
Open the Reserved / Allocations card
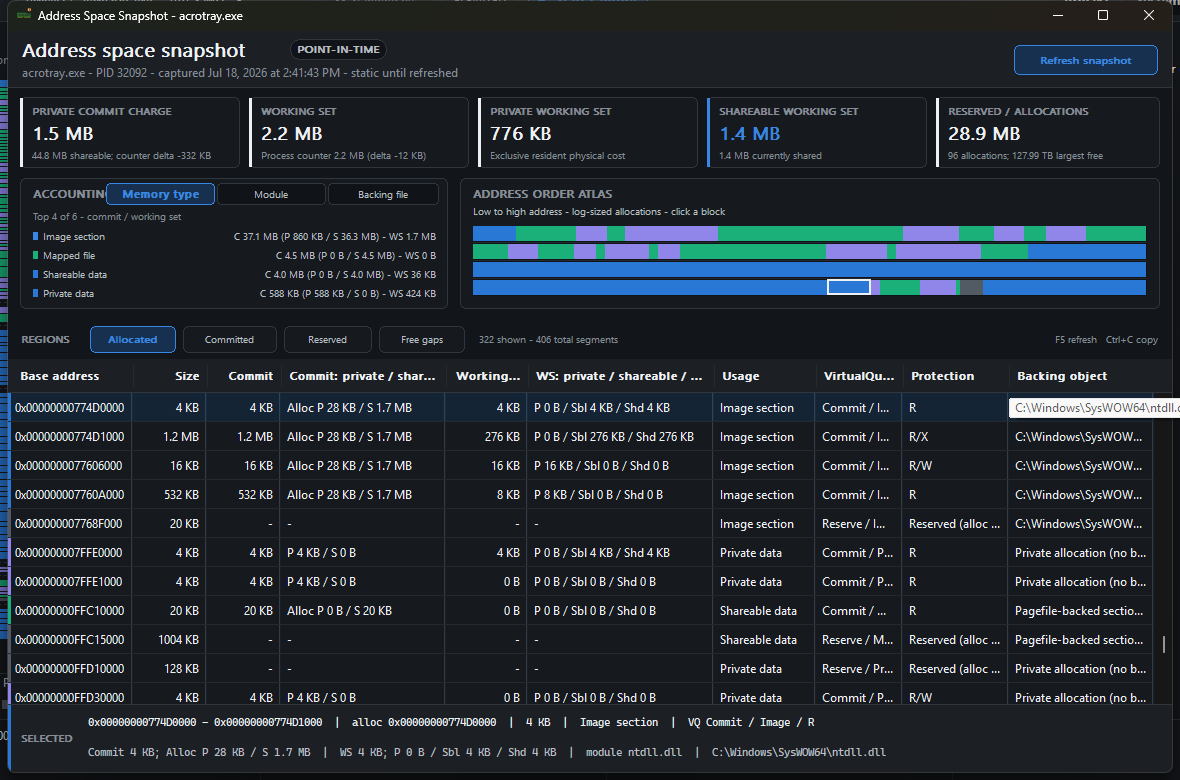tap(1048, 133)
